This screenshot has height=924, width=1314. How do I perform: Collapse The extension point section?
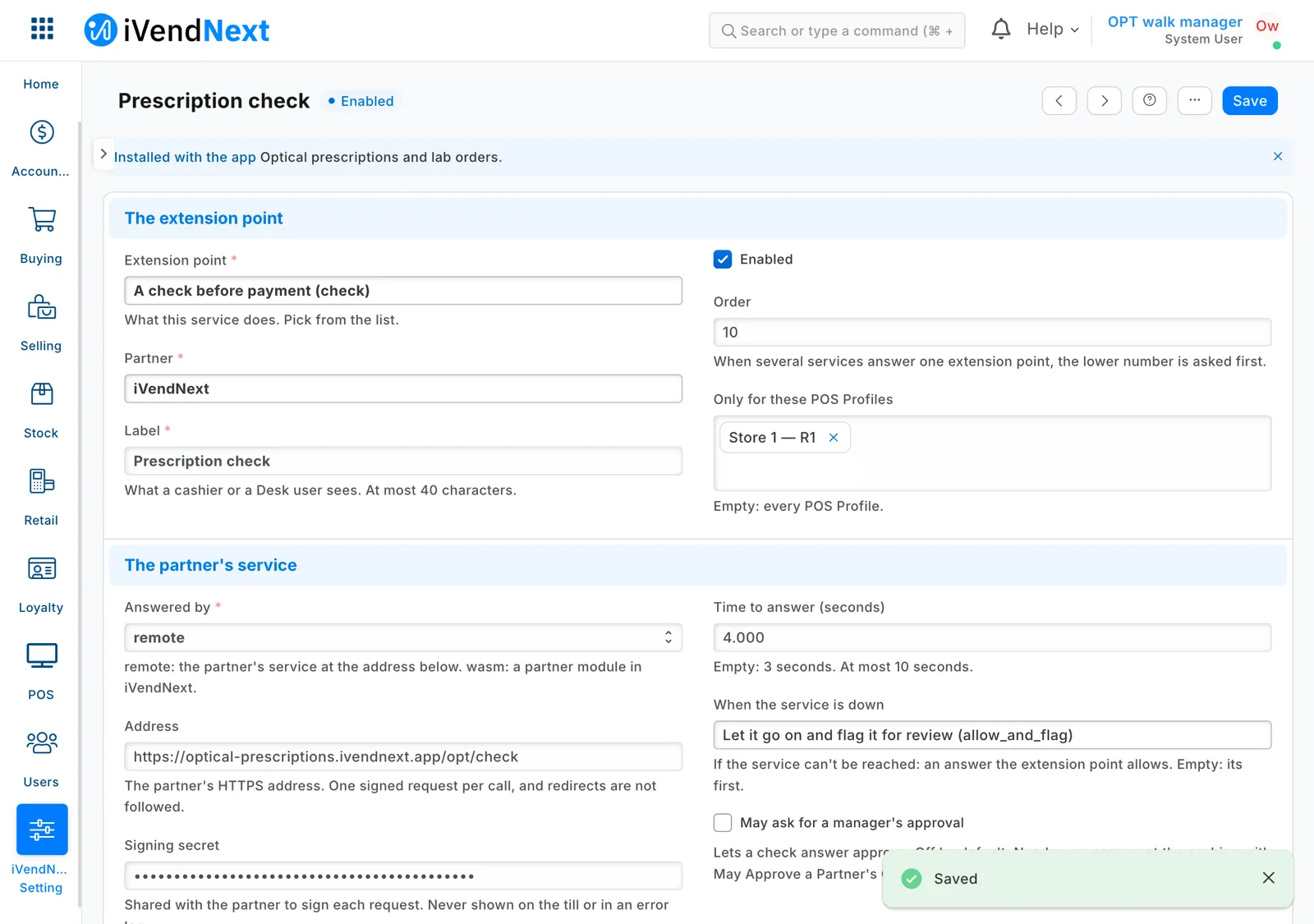(697, 218)
